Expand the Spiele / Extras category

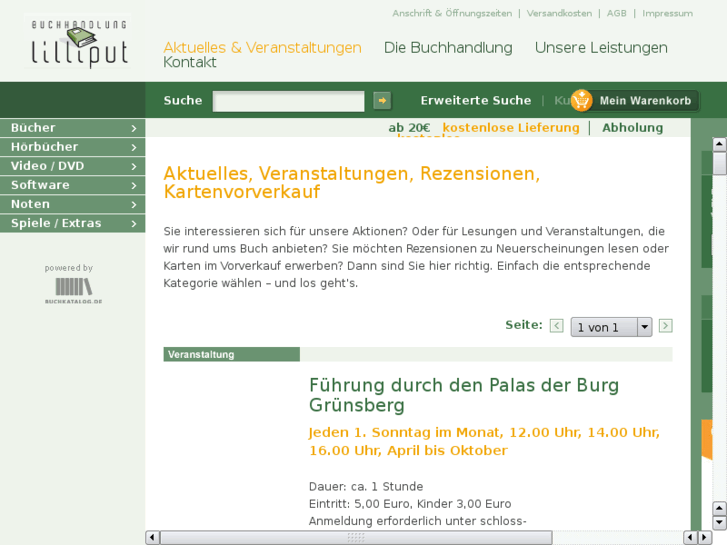pos(72,223)
